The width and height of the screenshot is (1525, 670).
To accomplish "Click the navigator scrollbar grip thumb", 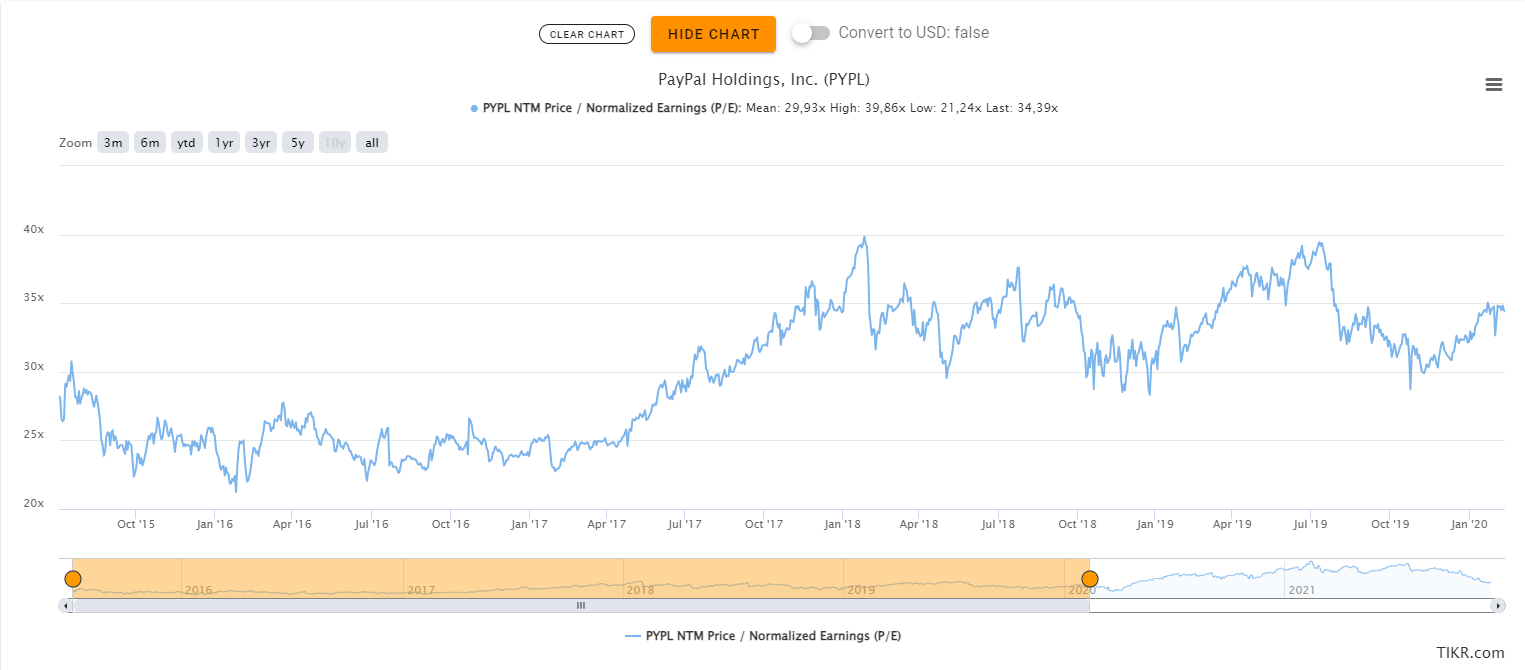I will pos(580,606).
